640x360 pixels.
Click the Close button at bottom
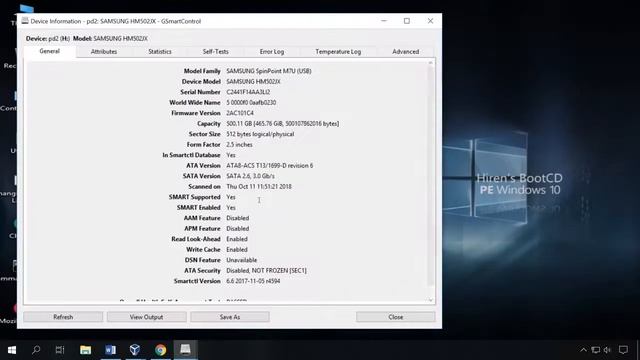click(x=396, y=317)
